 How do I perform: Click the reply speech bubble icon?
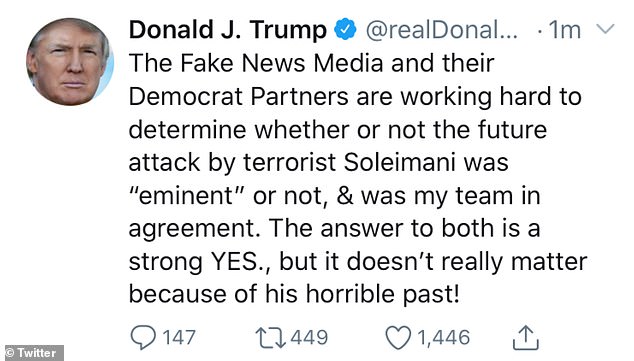143,337
